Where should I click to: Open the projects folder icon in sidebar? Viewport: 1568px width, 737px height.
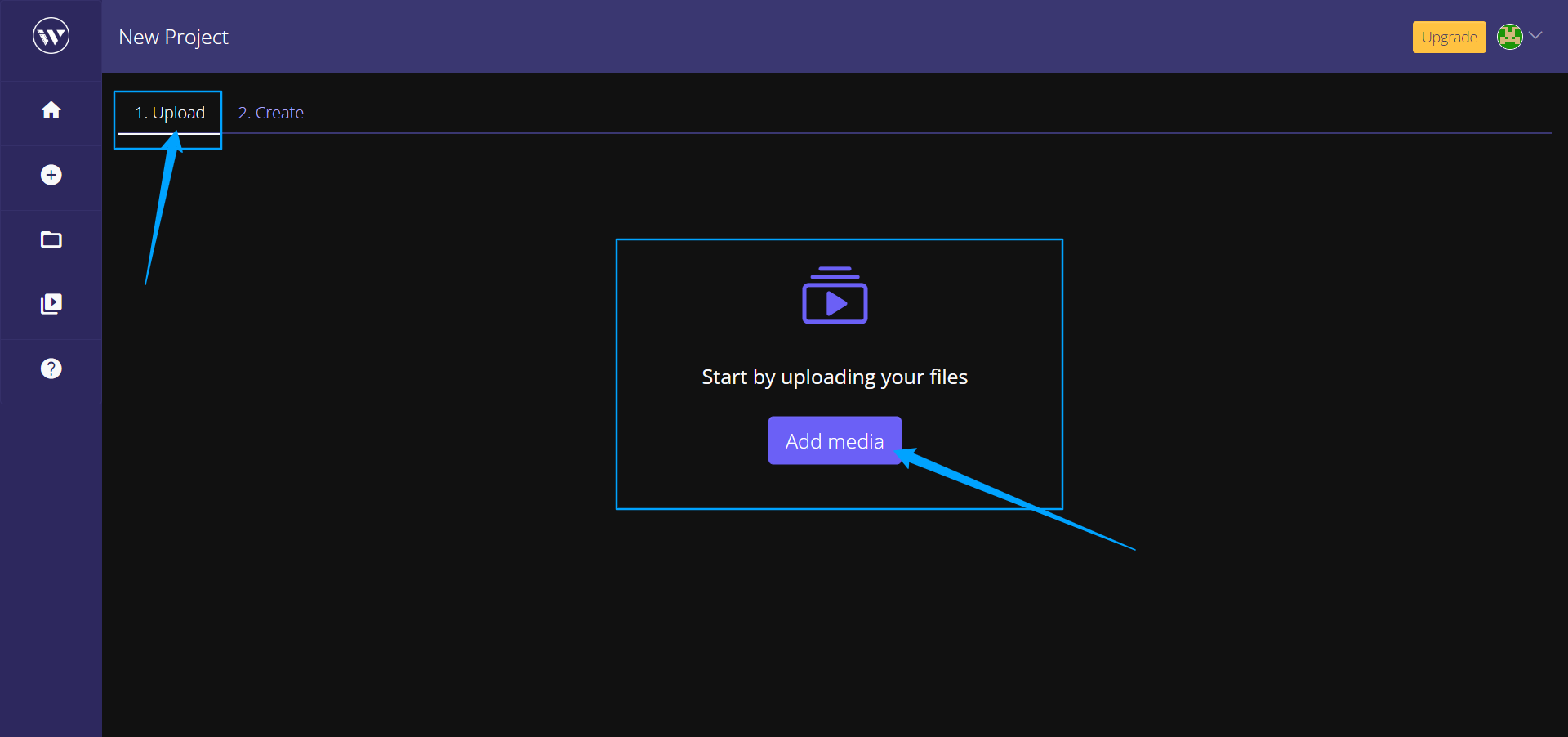tap(51, 239)
